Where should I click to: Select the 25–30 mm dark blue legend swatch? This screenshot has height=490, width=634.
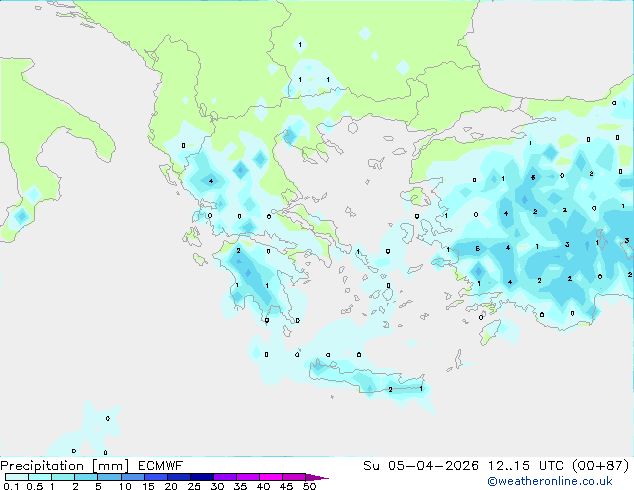202,477
